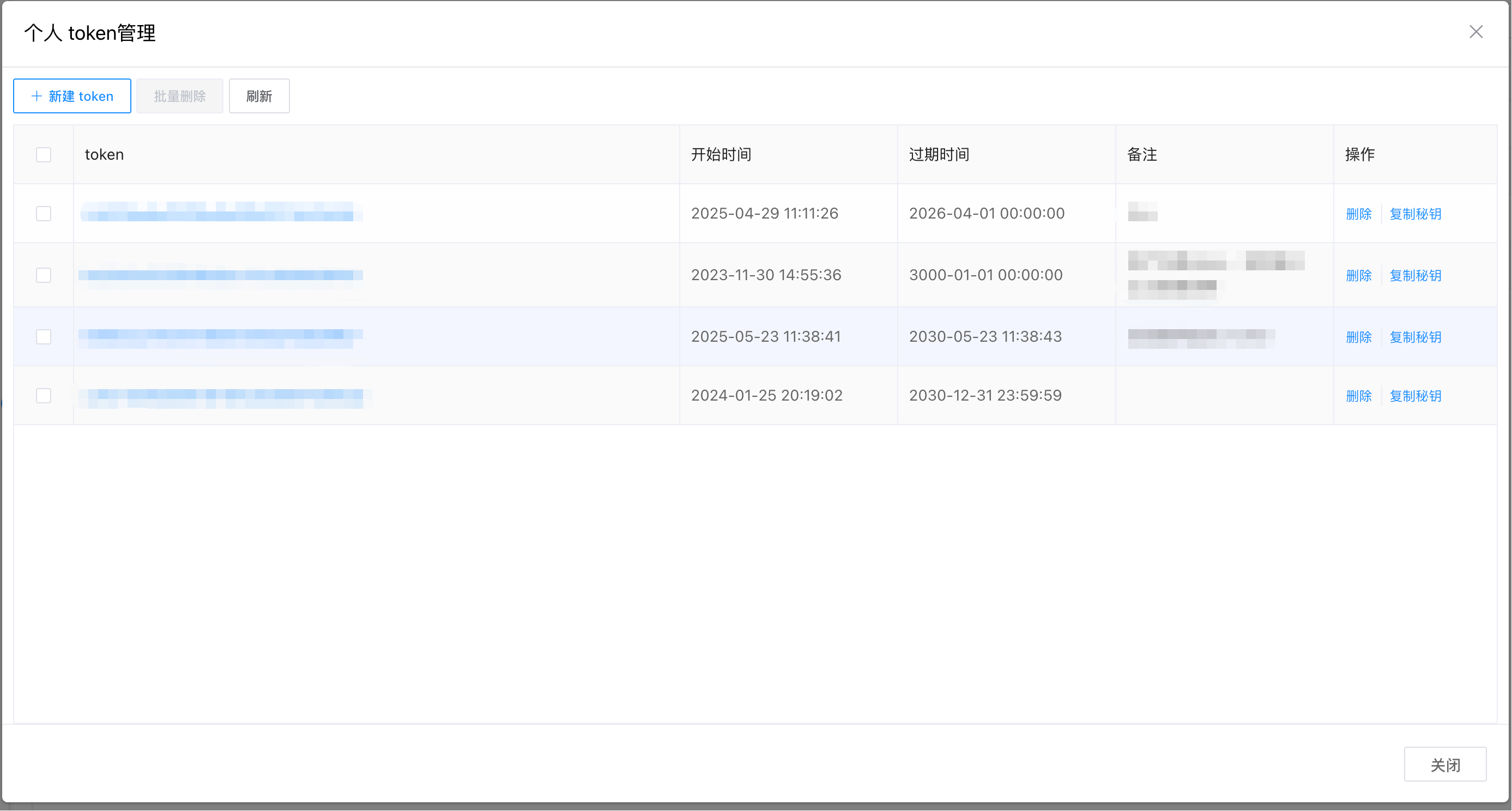Click the 过期时间 column header
The image size is (1512, 811).
939,154
